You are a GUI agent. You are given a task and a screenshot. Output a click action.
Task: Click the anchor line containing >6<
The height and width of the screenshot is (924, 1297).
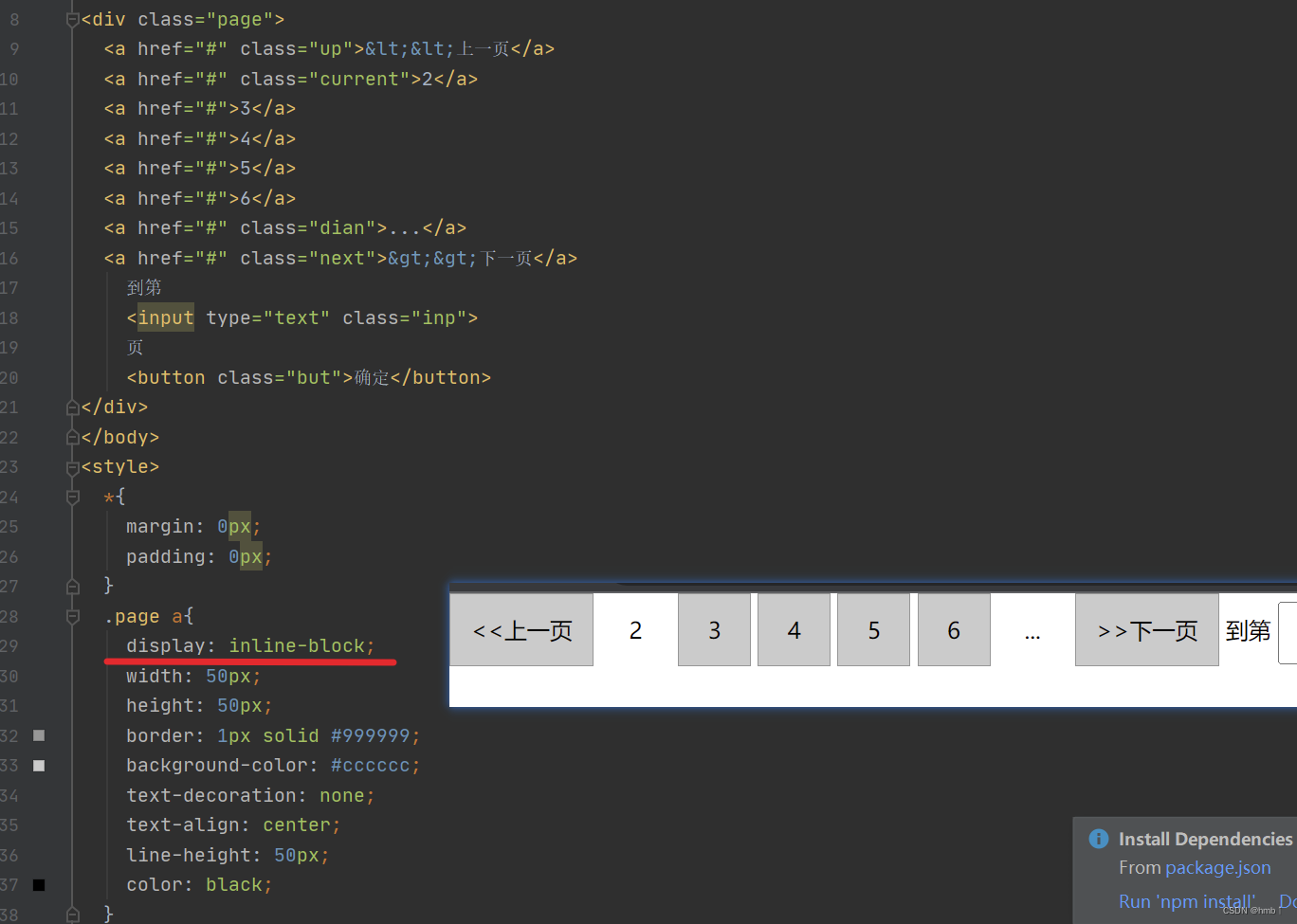200,199
